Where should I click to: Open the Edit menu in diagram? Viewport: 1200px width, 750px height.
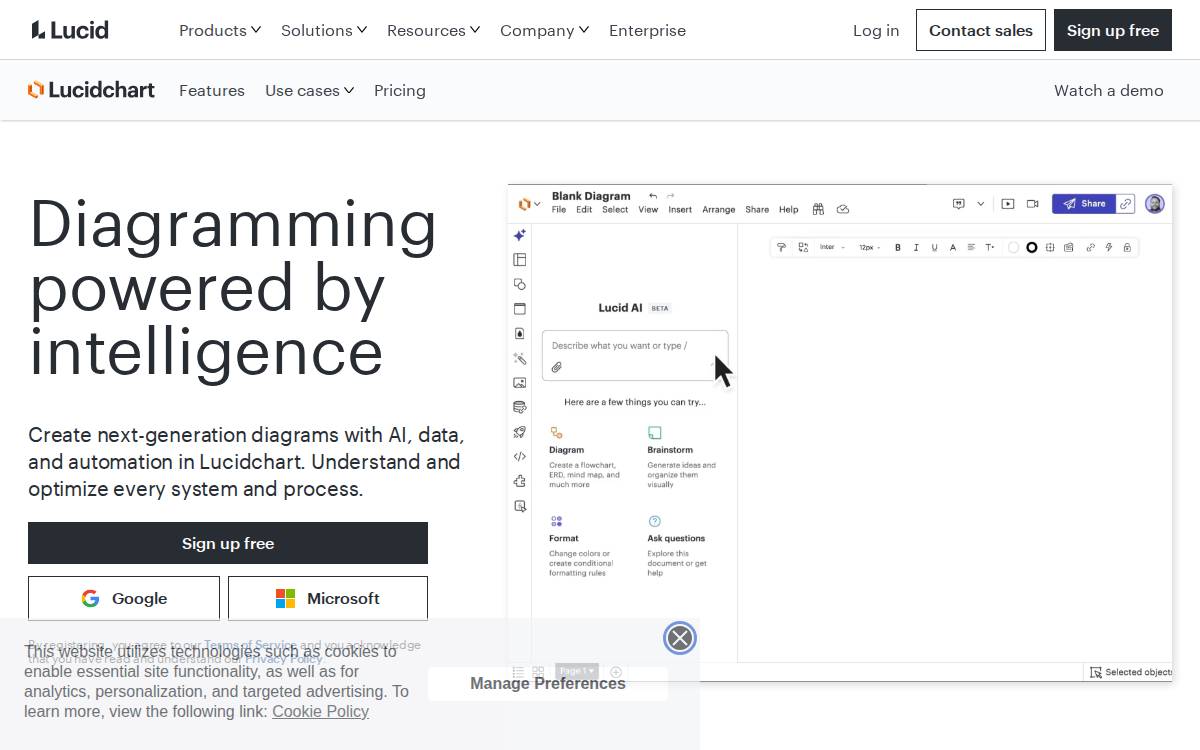click(584, 210)
